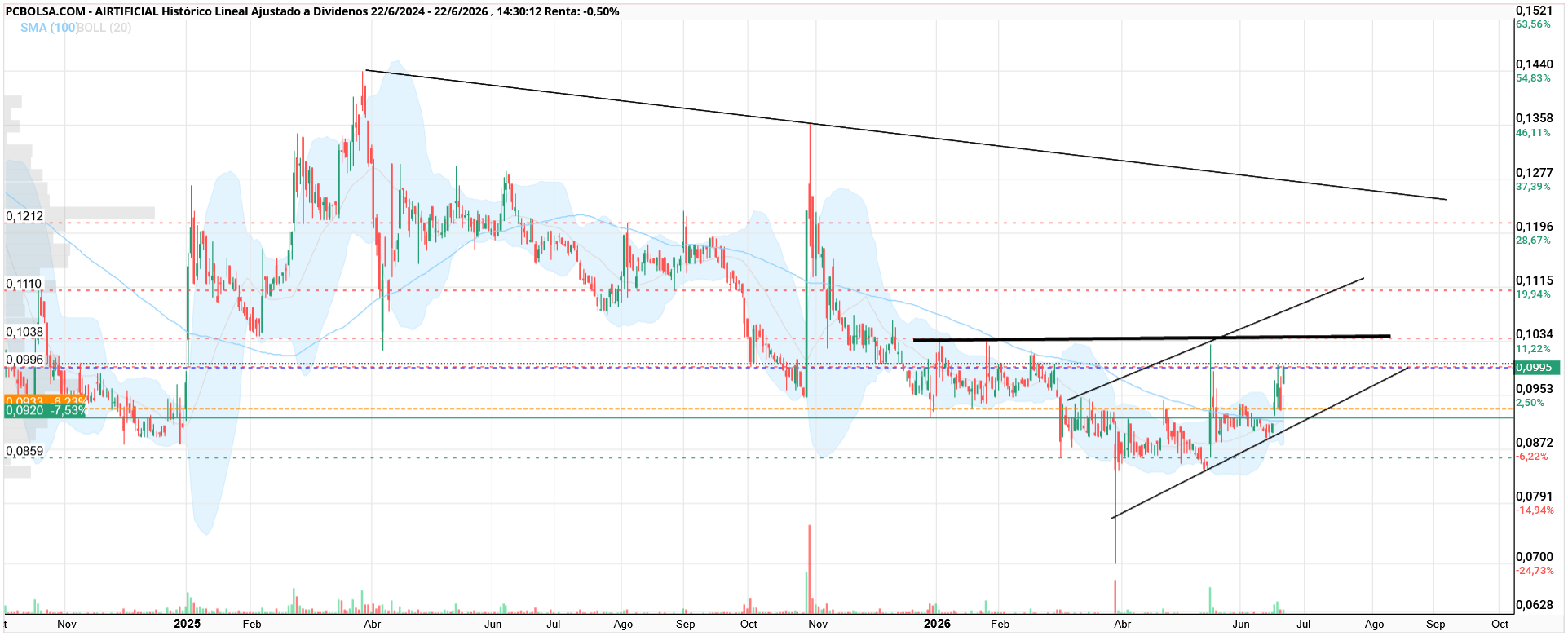Click the 0,0628 price axis label
Viewport: 1568px width, 636px height.
point(1534,605)
